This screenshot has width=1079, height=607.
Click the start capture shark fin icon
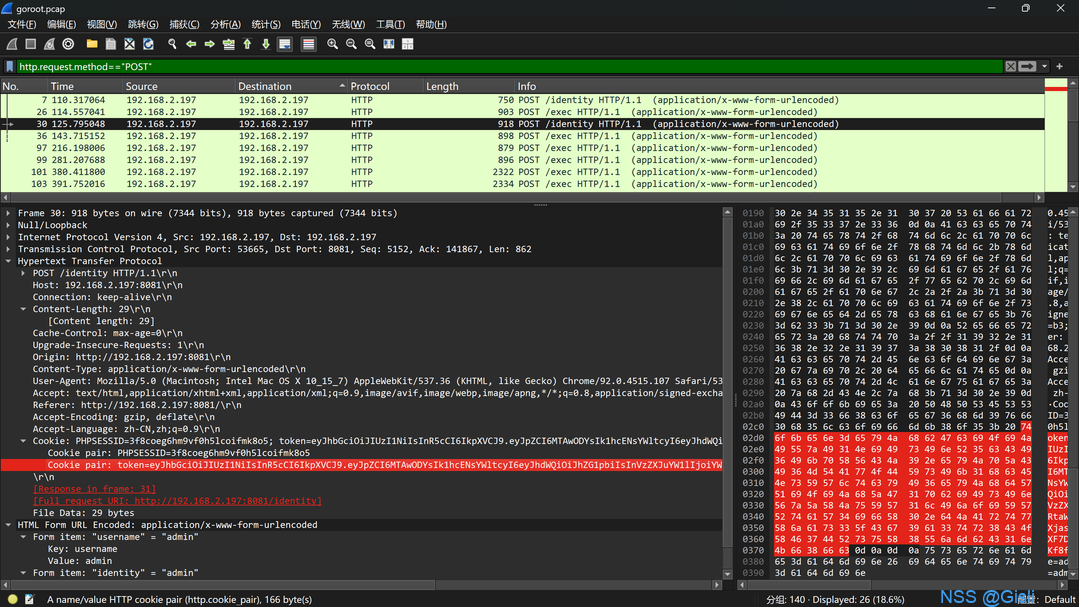[12, 44]
